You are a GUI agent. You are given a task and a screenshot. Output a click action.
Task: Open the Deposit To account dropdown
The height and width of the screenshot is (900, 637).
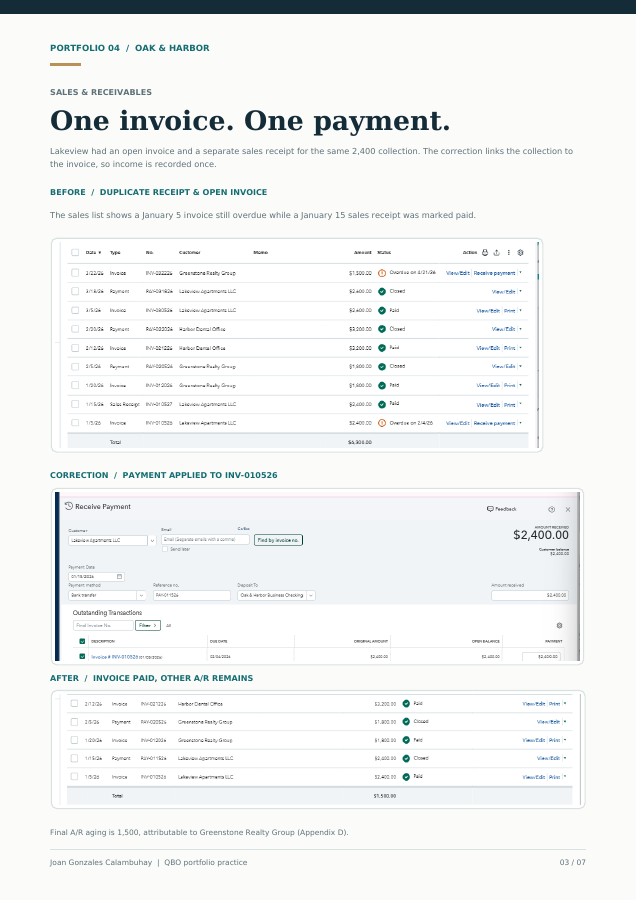tap(311, 596)
